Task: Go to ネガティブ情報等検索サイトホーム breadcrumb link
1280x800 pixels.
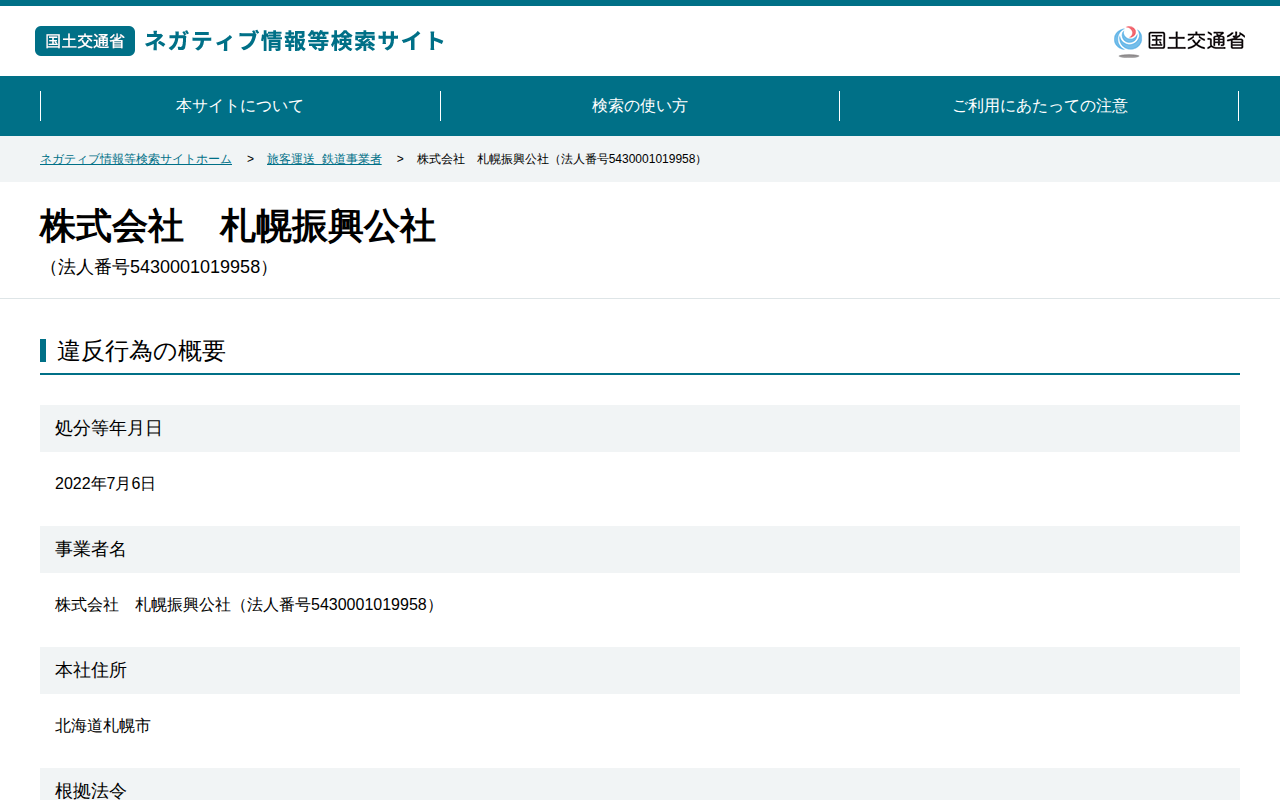Action: click(136, 159)
